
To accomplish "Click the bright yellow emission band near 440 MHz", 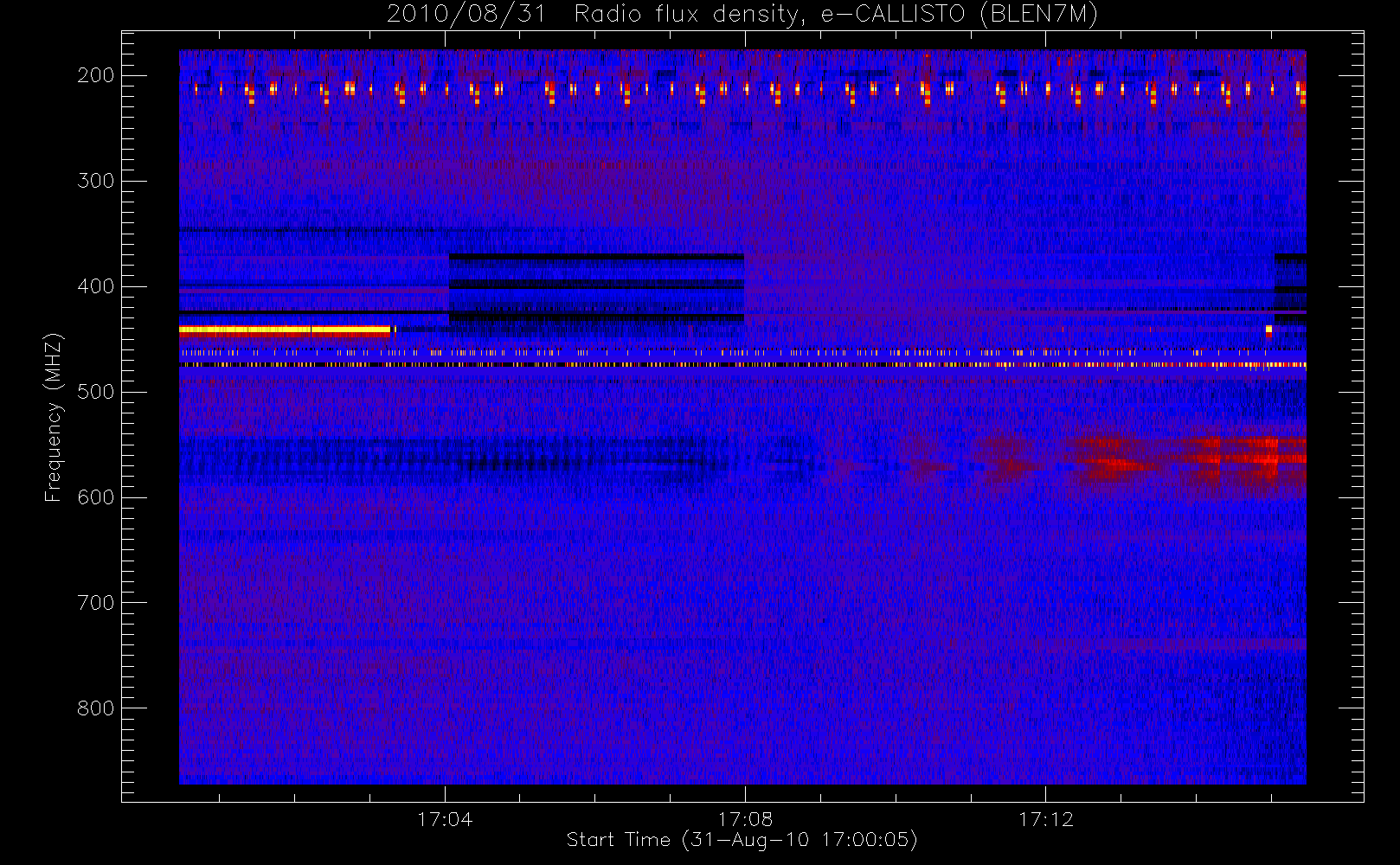I will point(286,330).
